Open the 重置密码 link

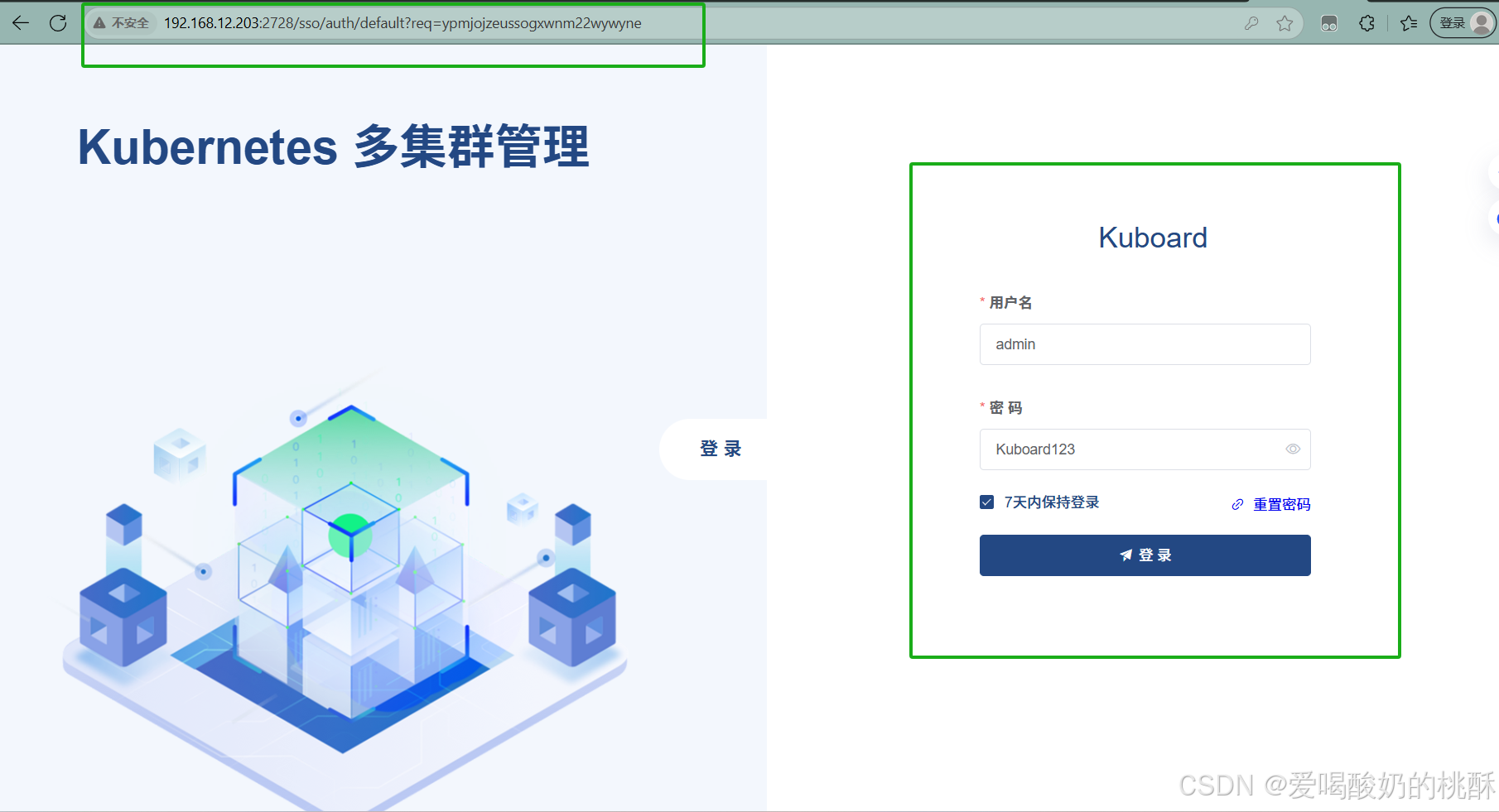pyautogui.click(x=1271, y=504)
